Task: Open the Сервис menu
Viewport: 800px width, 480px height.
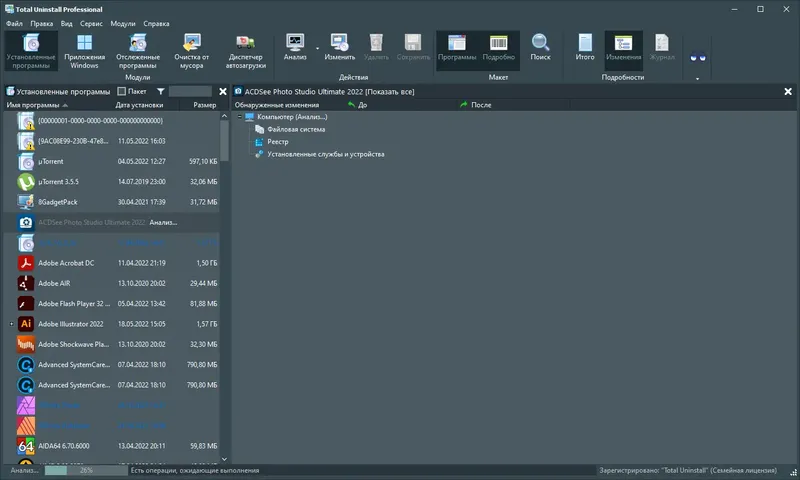Action: [91, 23]
